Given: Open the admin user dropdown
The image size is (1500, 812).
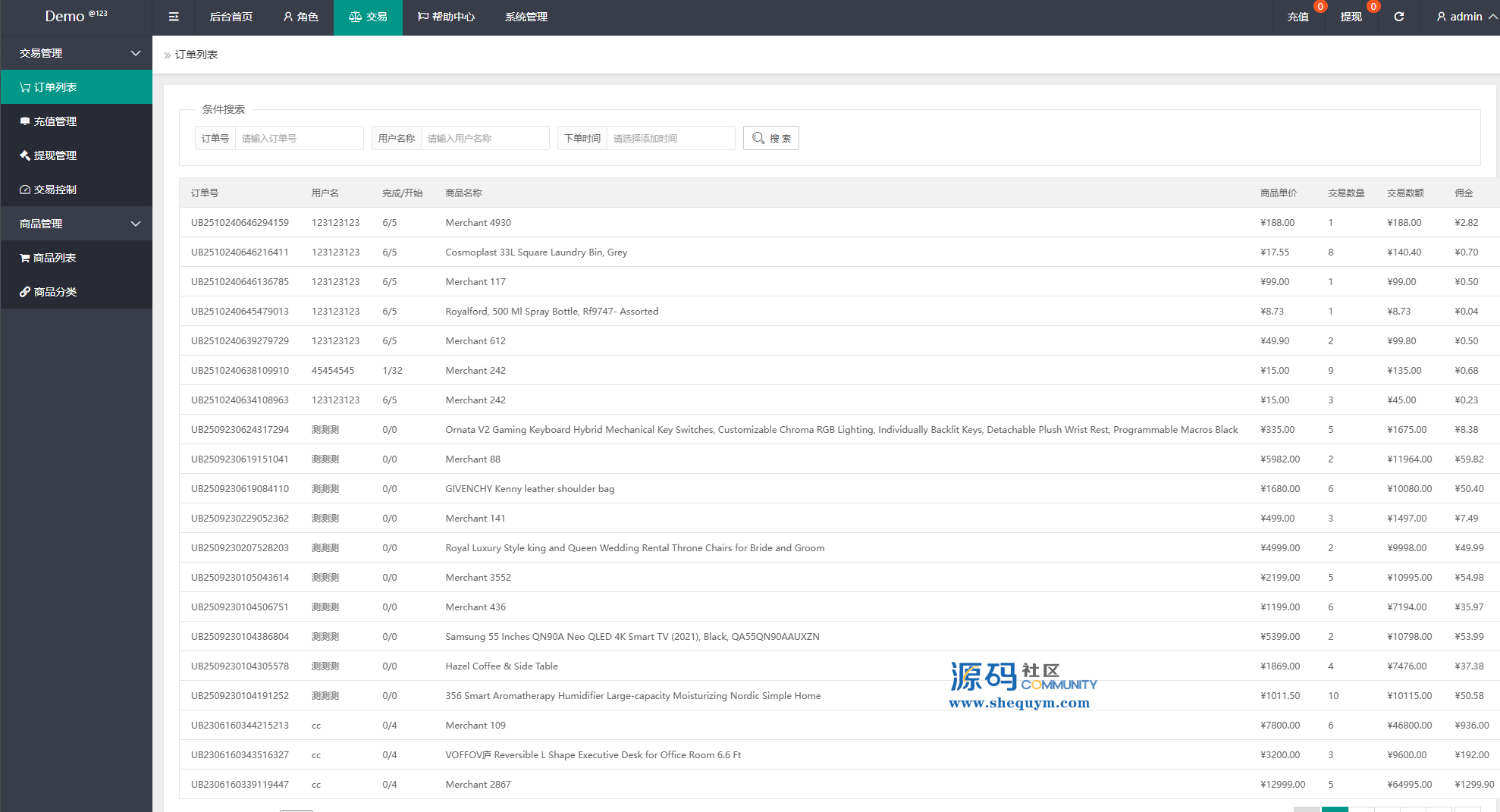Looking at the screenshot, I should click(x=1466, y=17).
